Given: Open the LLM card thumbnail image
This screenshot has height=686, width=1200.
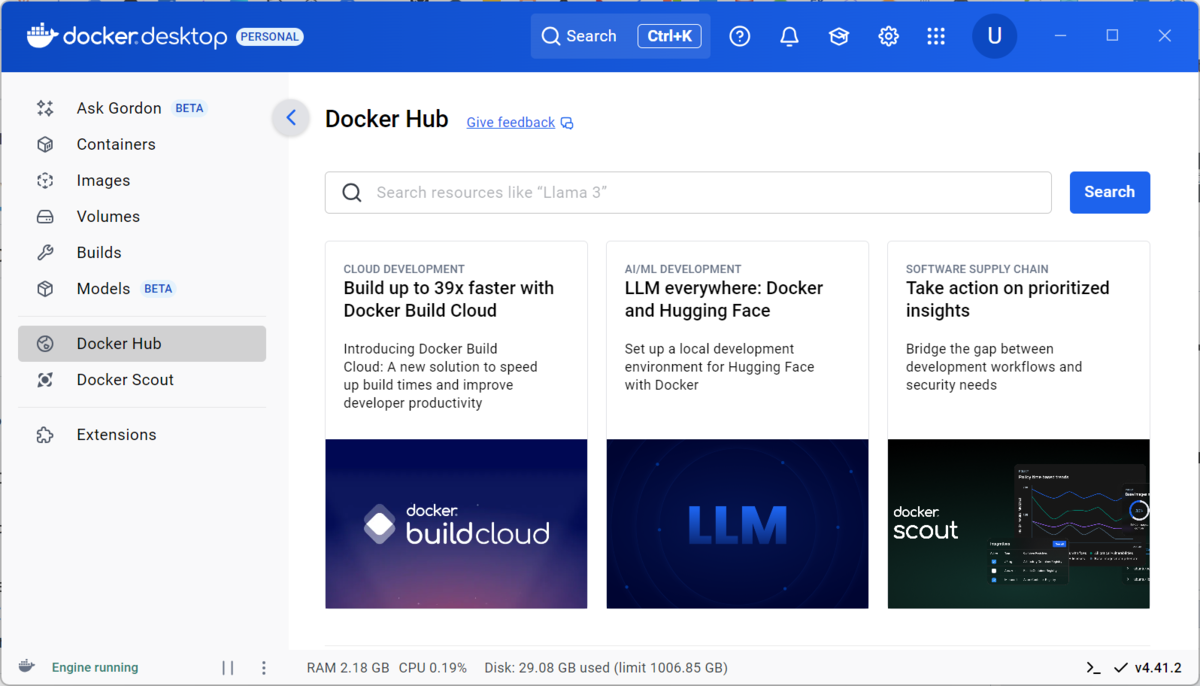Looking at the screenshot, I should [737, 524].
